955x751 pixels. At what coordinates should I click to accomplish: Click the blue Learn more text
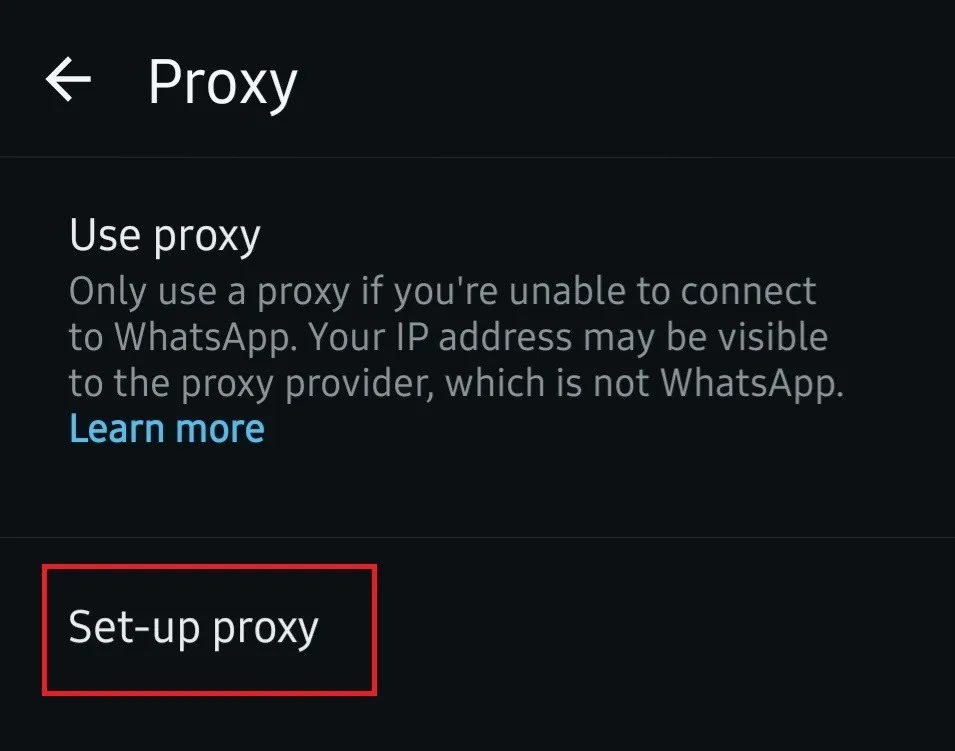167,429
